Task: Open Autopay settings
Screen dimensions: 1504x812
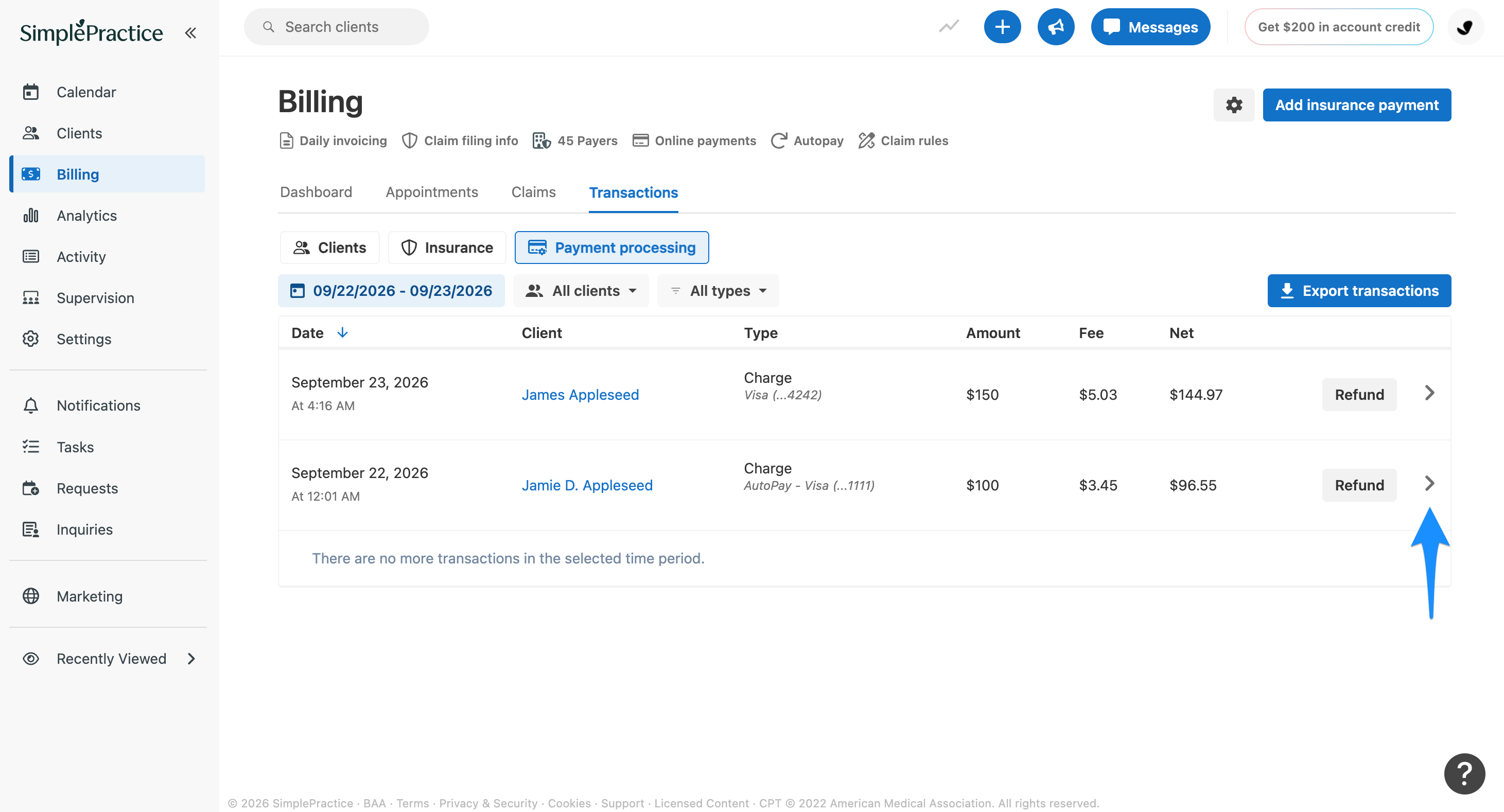Action: point(807,140)
